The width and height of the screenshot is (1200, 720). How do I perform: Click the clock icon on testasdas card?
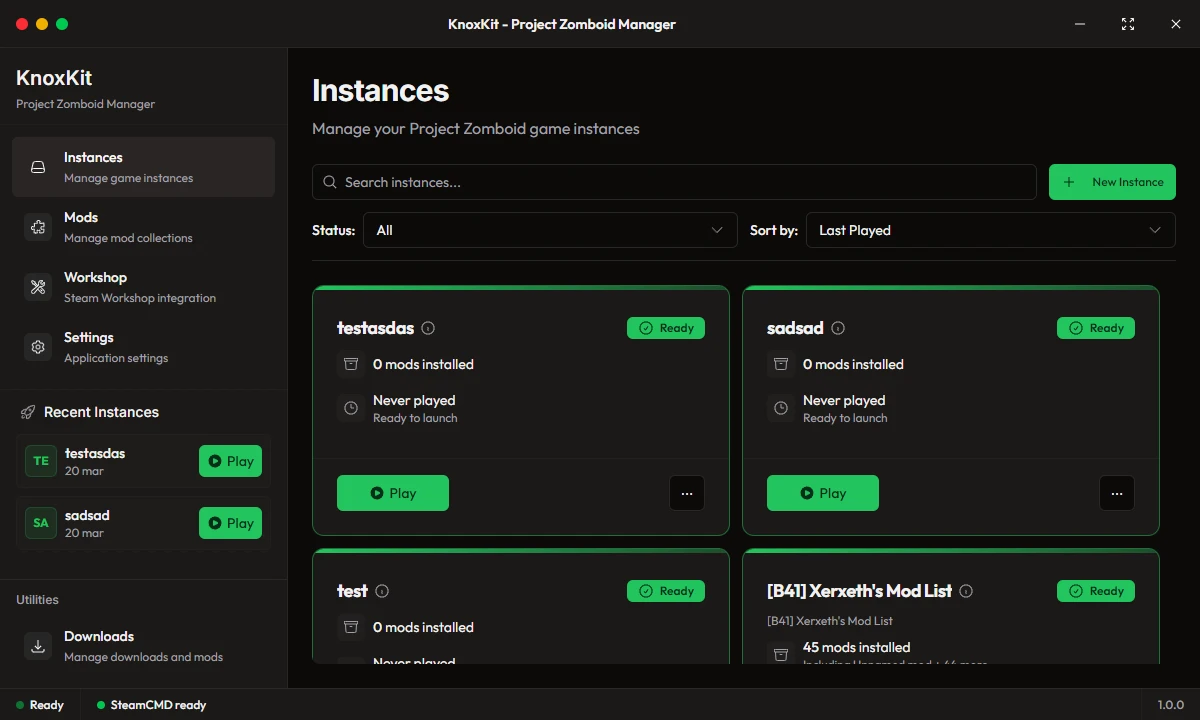tap(351, 408)
